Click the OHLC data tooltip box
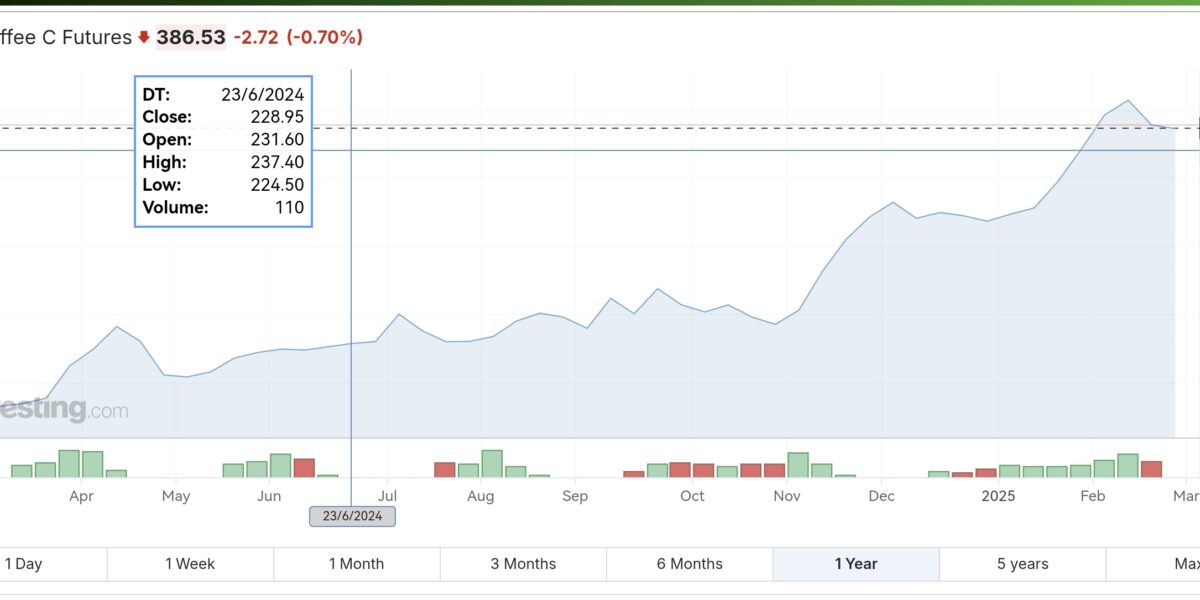 pos(223,151)
